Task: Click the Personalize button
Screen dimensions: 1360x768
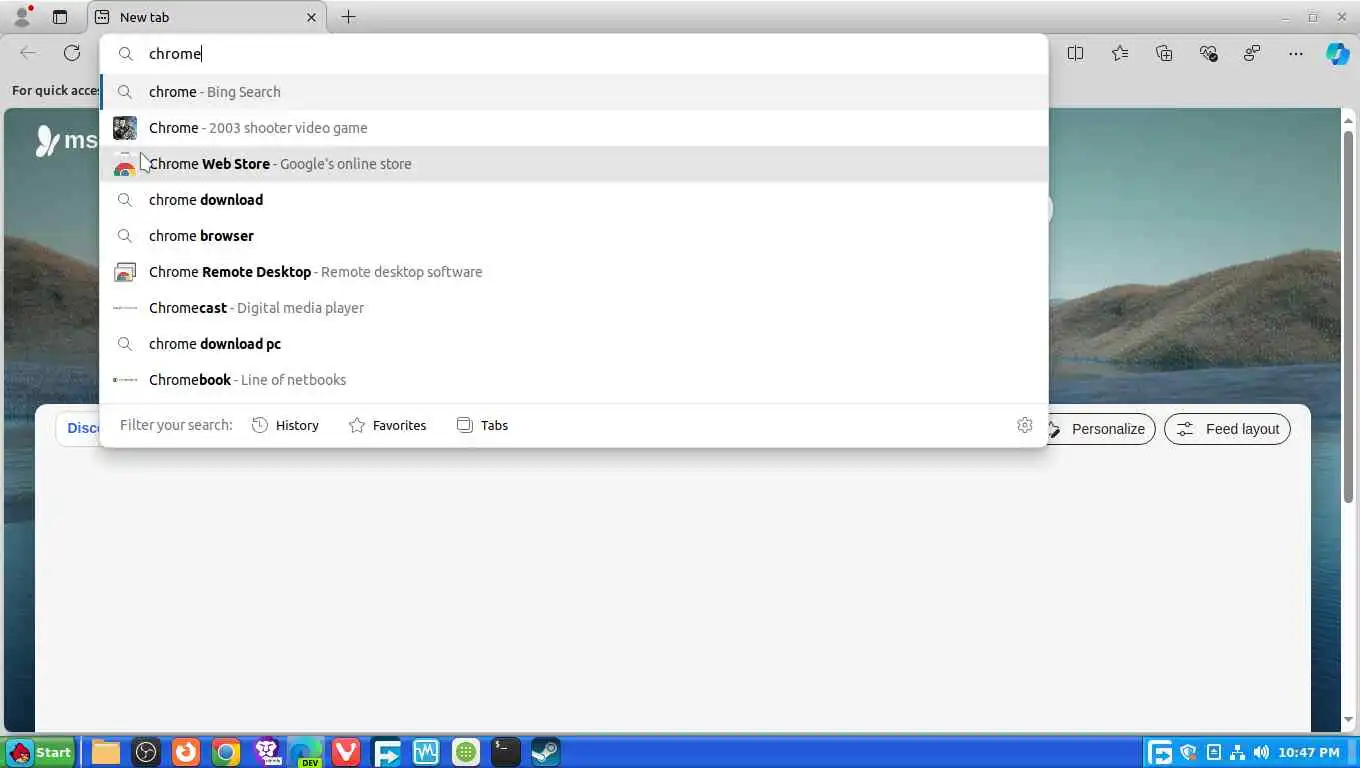Action: click(x=1100, y=429)
